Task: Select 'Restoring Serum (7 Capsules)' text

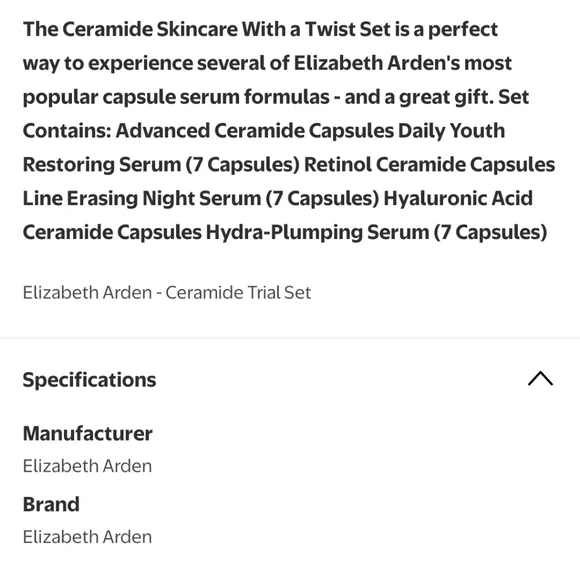Action: [161, 165]
